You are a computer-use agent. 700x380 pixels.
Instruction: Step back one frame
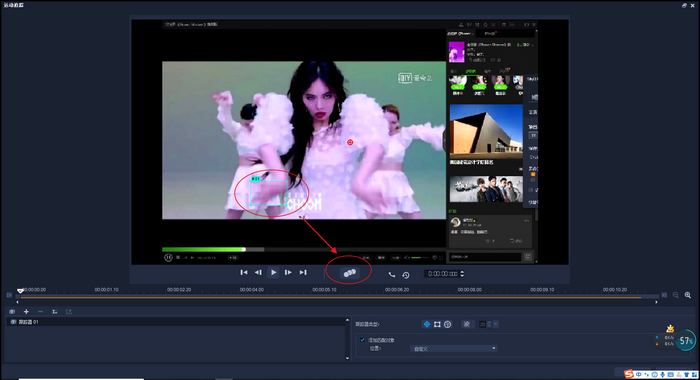pos(258,272)
